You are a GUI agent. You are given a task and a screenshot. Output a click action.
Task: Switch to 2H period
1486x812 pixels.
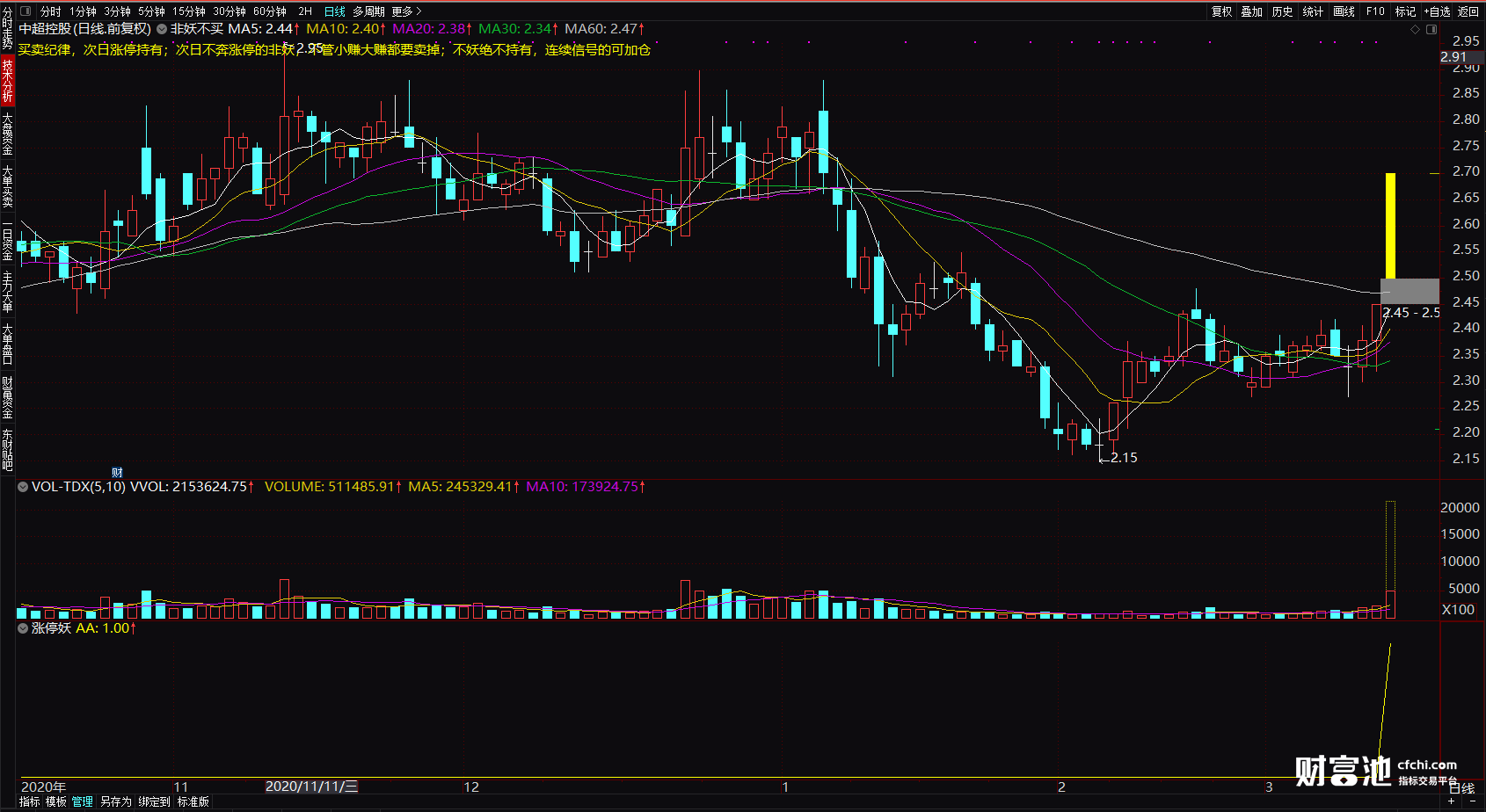click(305, 11)
